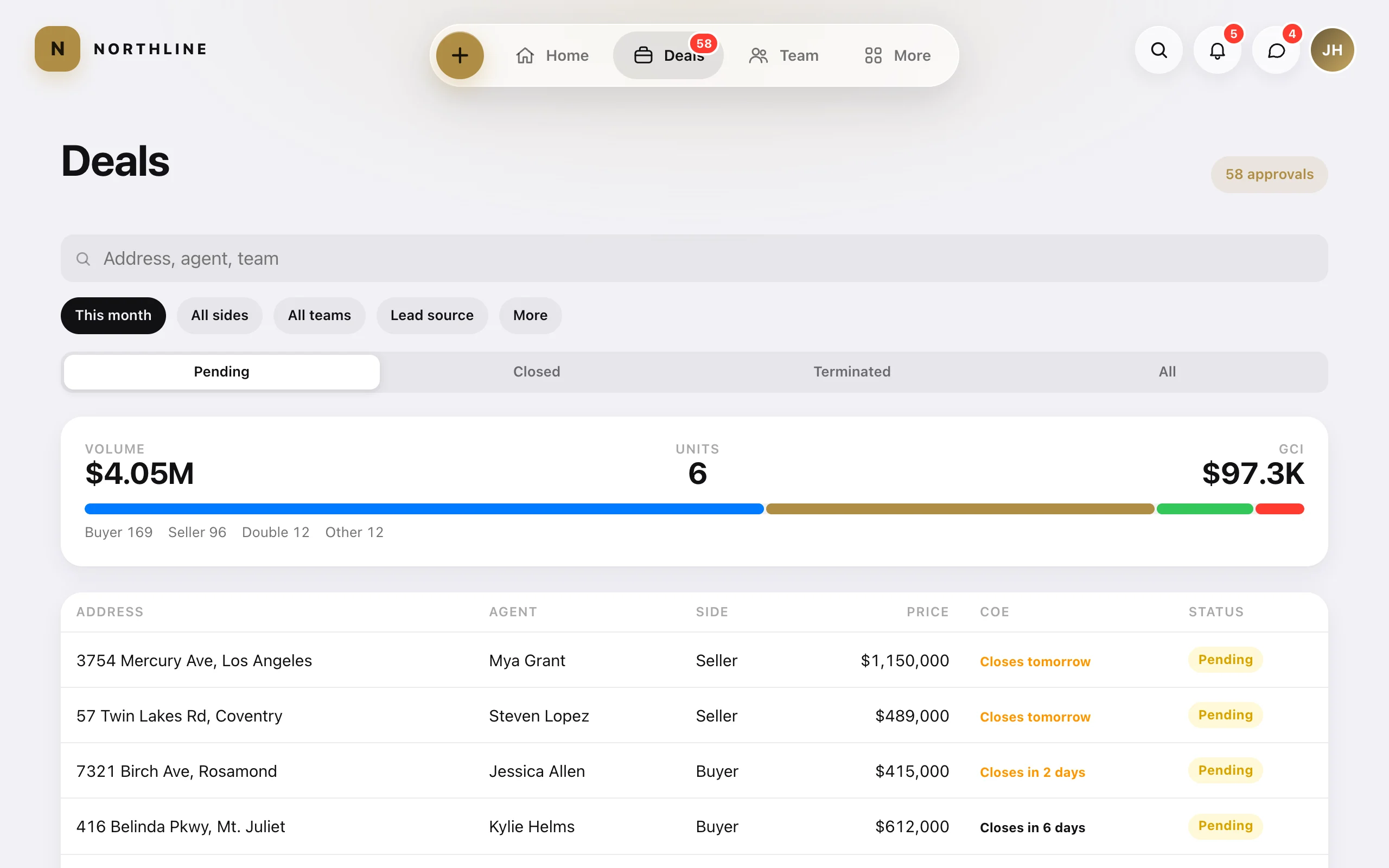Click magnifier icon inside deals search field

point(83,259)
